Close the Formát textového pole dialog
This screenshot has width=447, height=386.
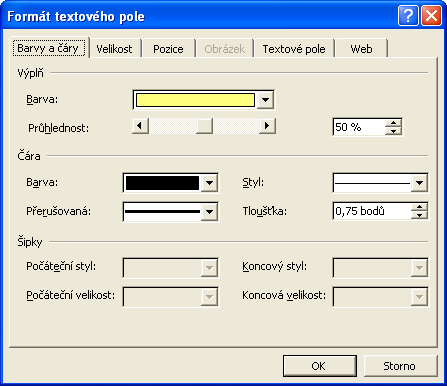(431, 16)
